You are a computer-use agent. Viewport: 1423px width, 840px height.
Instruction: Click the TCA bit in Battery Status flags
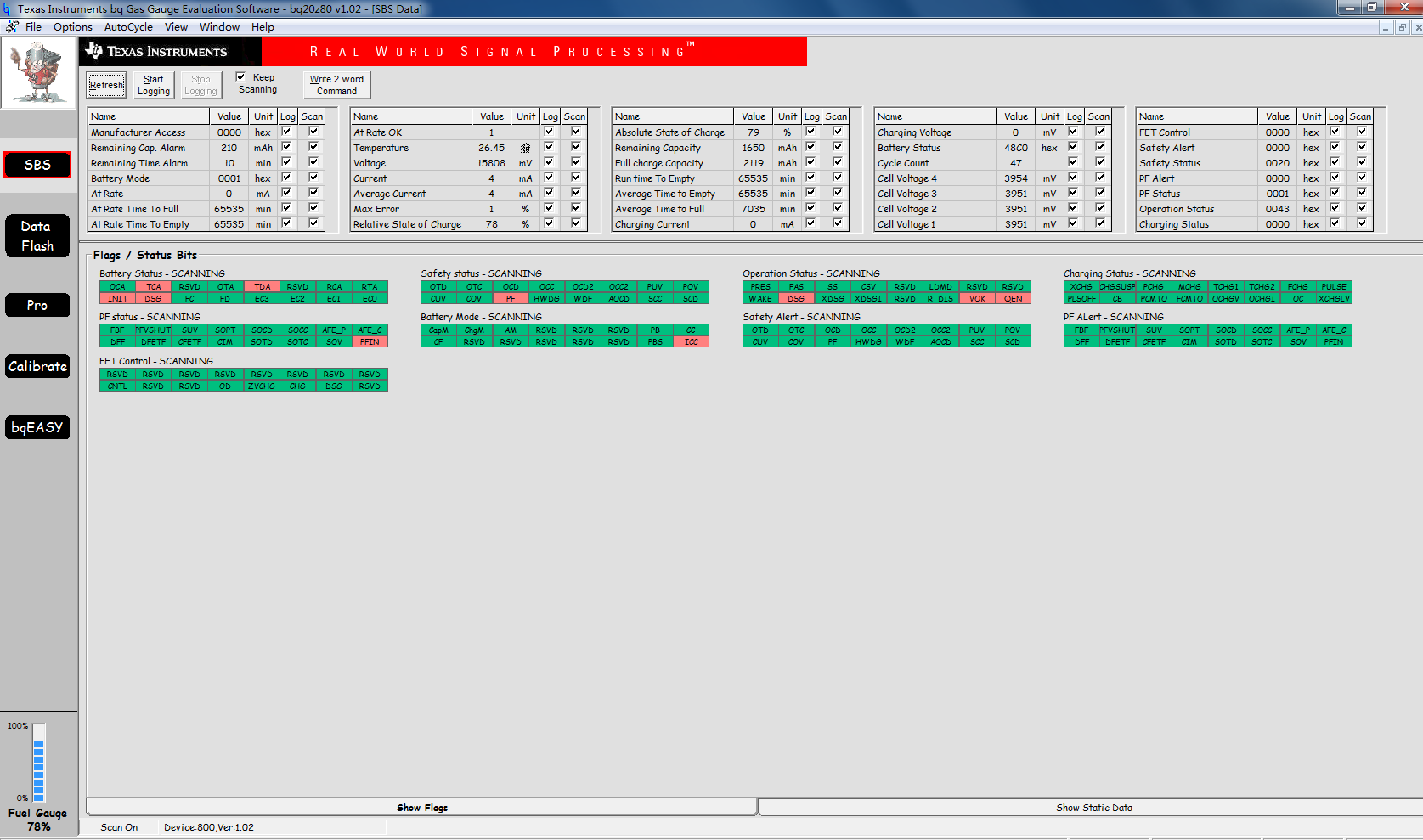coord(154,287)
